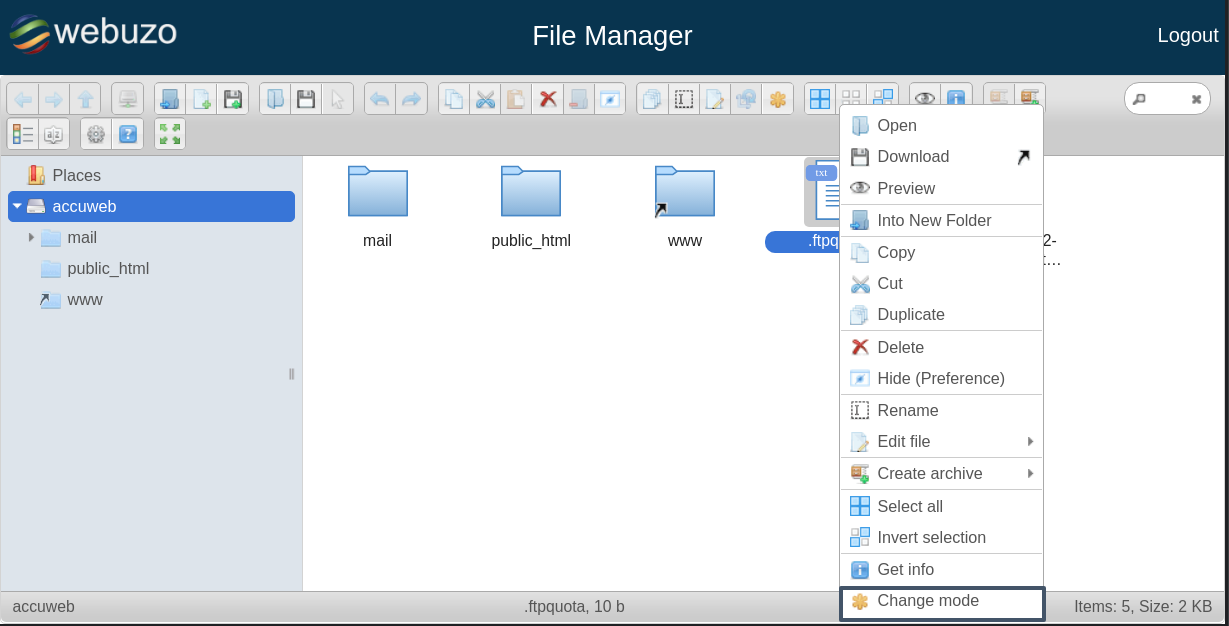The image size is (1229, 626).
Task: Click the Logout link
Action: click(1187, 35)
